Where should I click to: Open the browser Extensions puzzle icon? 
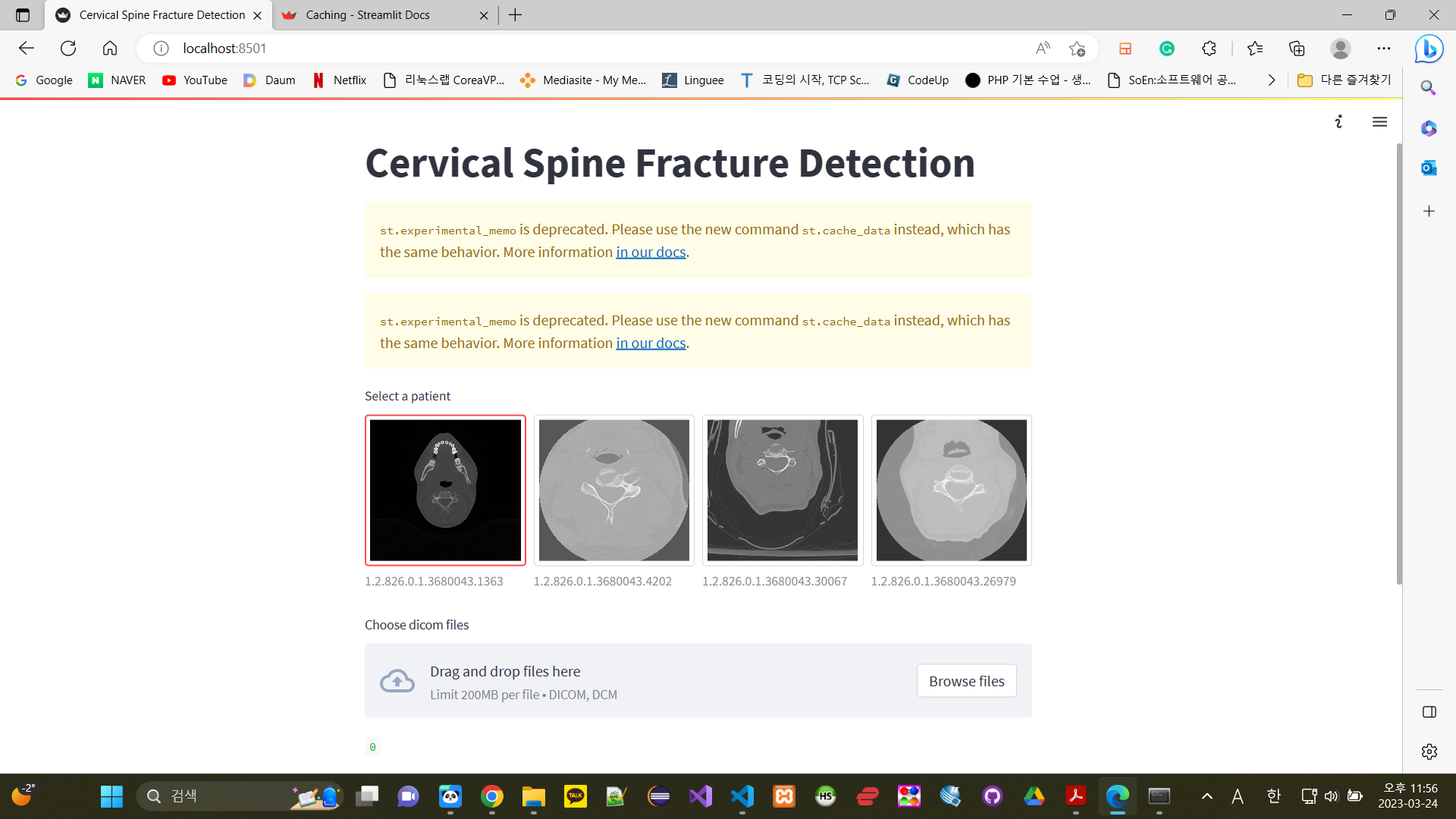(x=1209, y=49)
